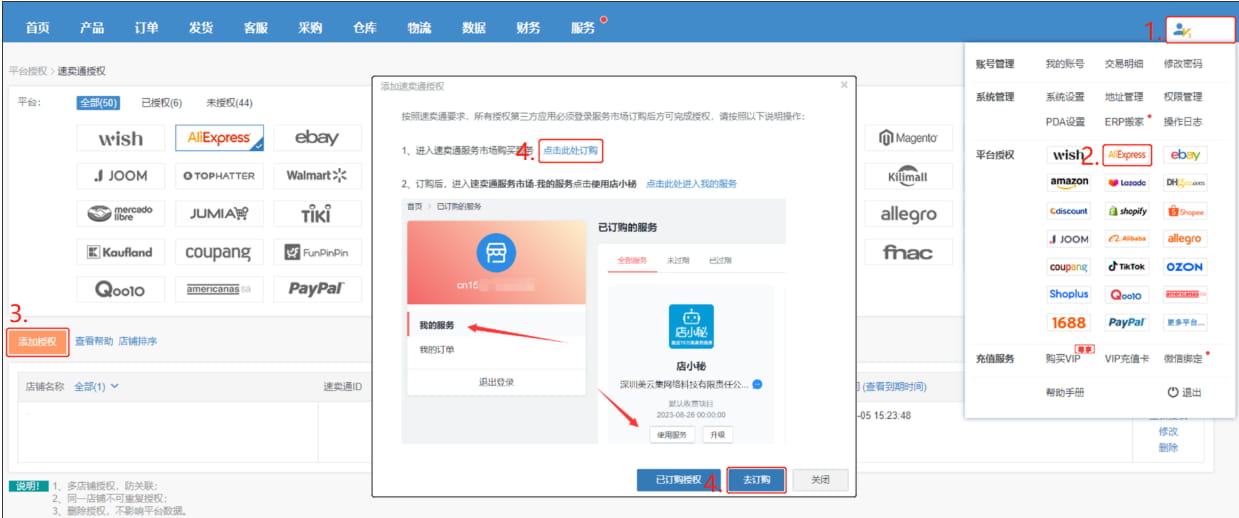Click the orange 添加授权 button
1239x518 pixels.
click(x=38, y=342)
